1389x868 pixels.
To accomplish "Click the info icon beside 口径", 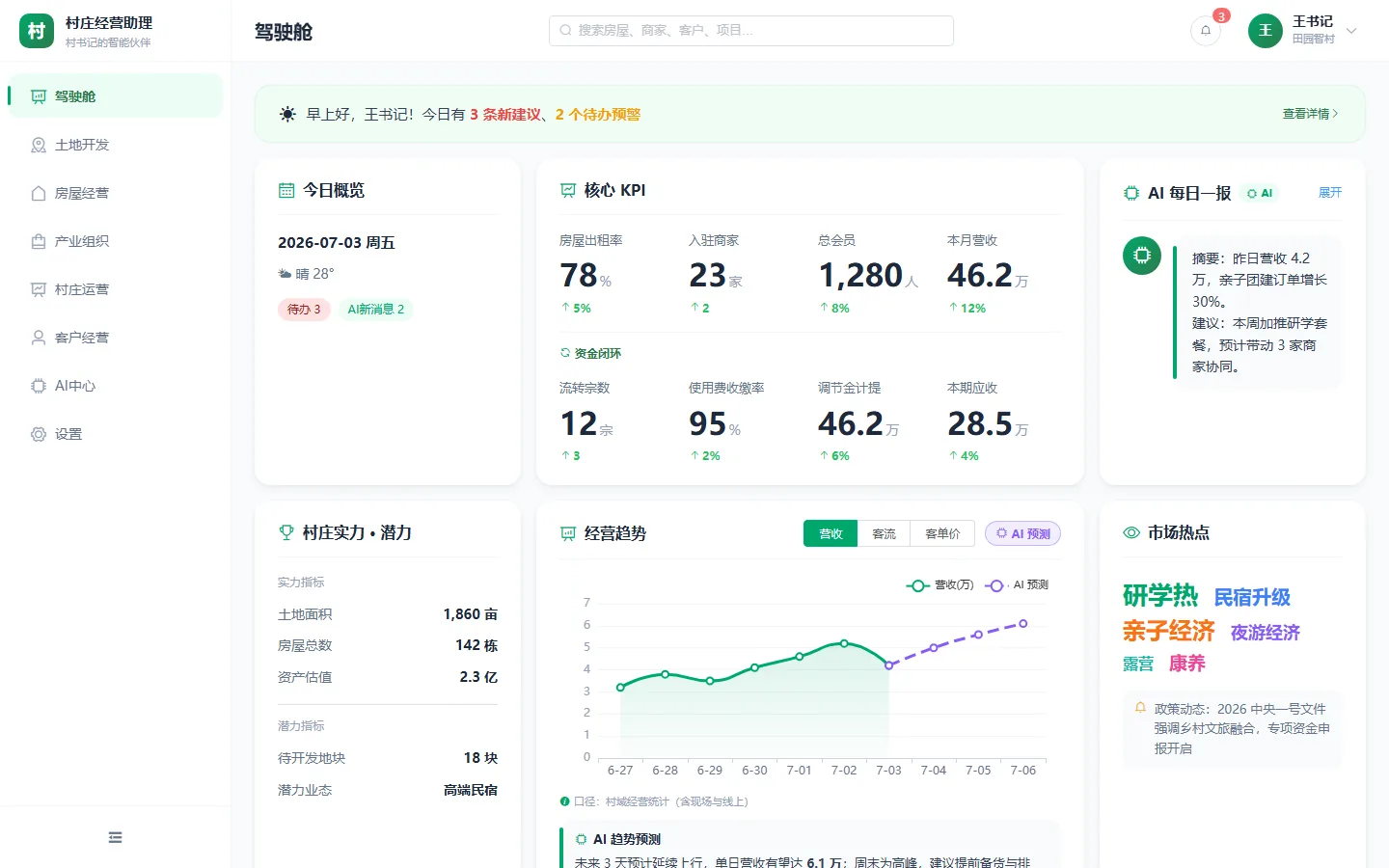I will [x=565, y=801].
